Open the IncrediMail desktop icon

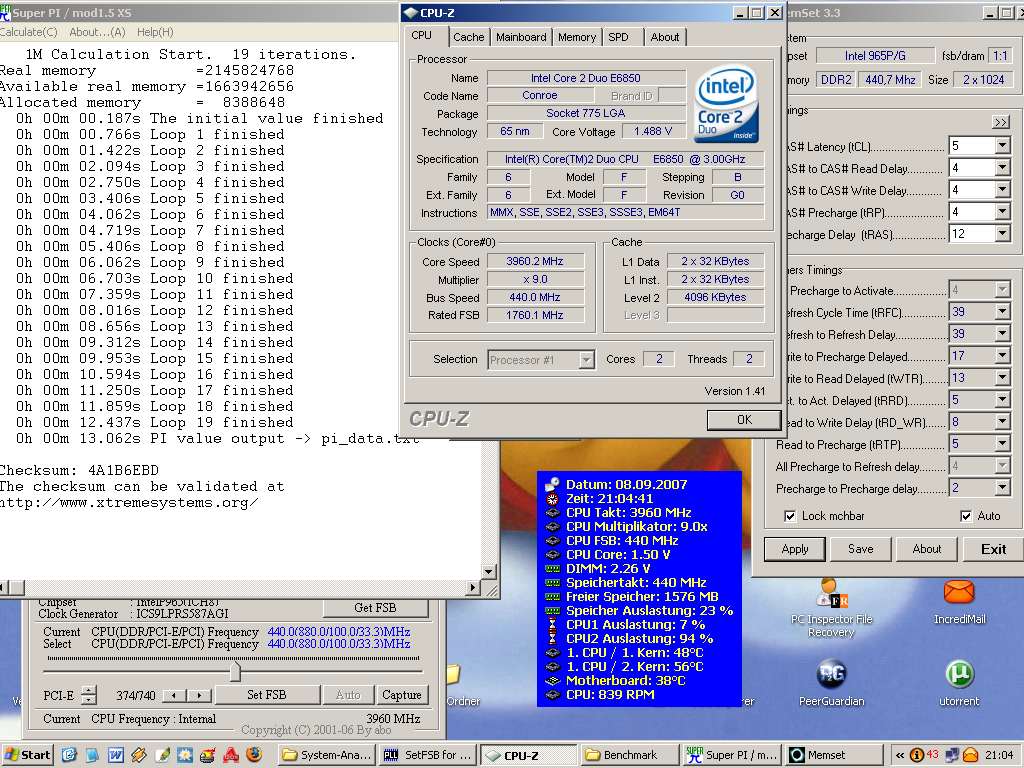tap(959, 601)
